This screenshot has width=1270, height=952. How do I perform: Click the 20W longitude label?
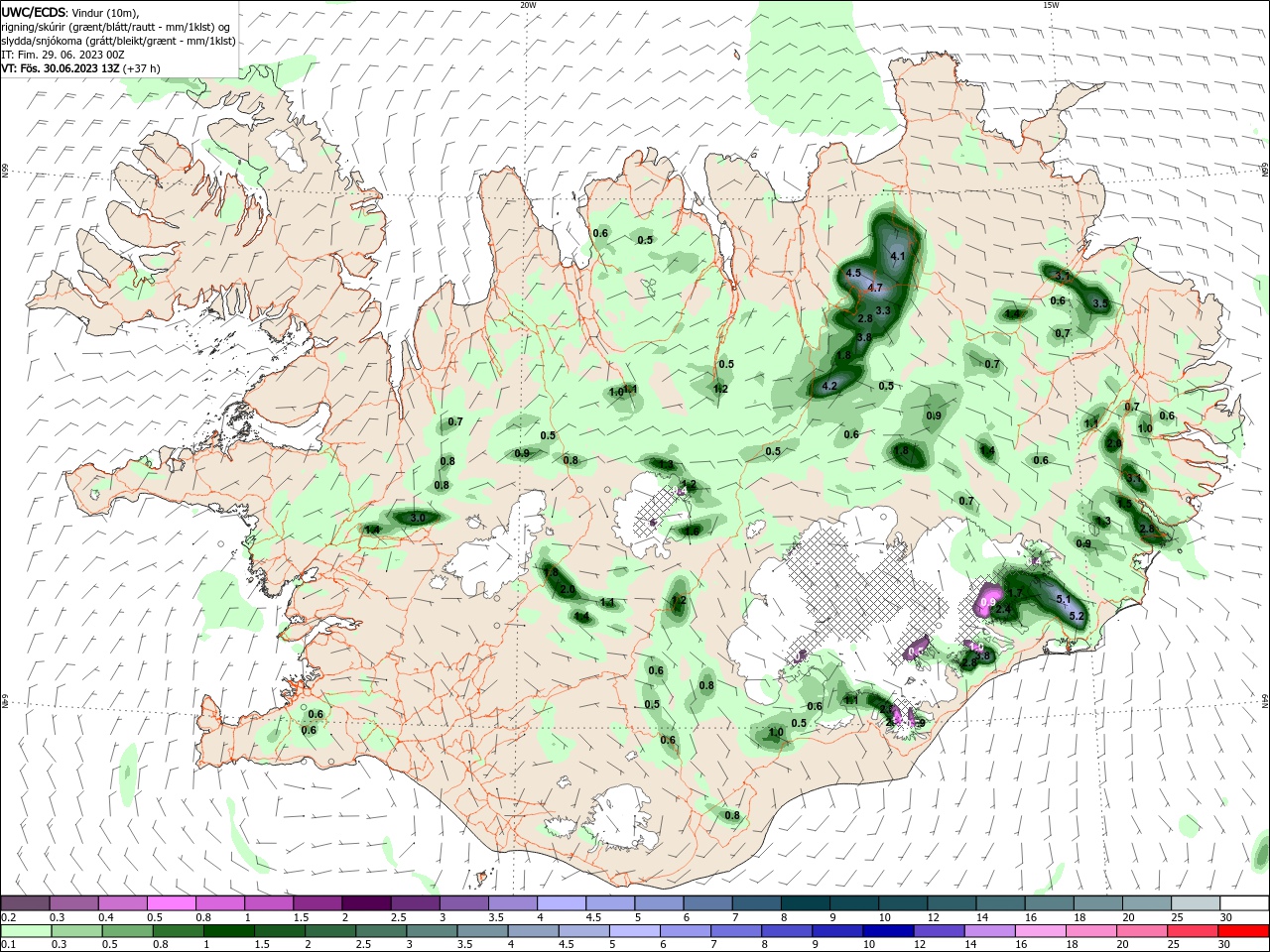click(x=529, y=5)
